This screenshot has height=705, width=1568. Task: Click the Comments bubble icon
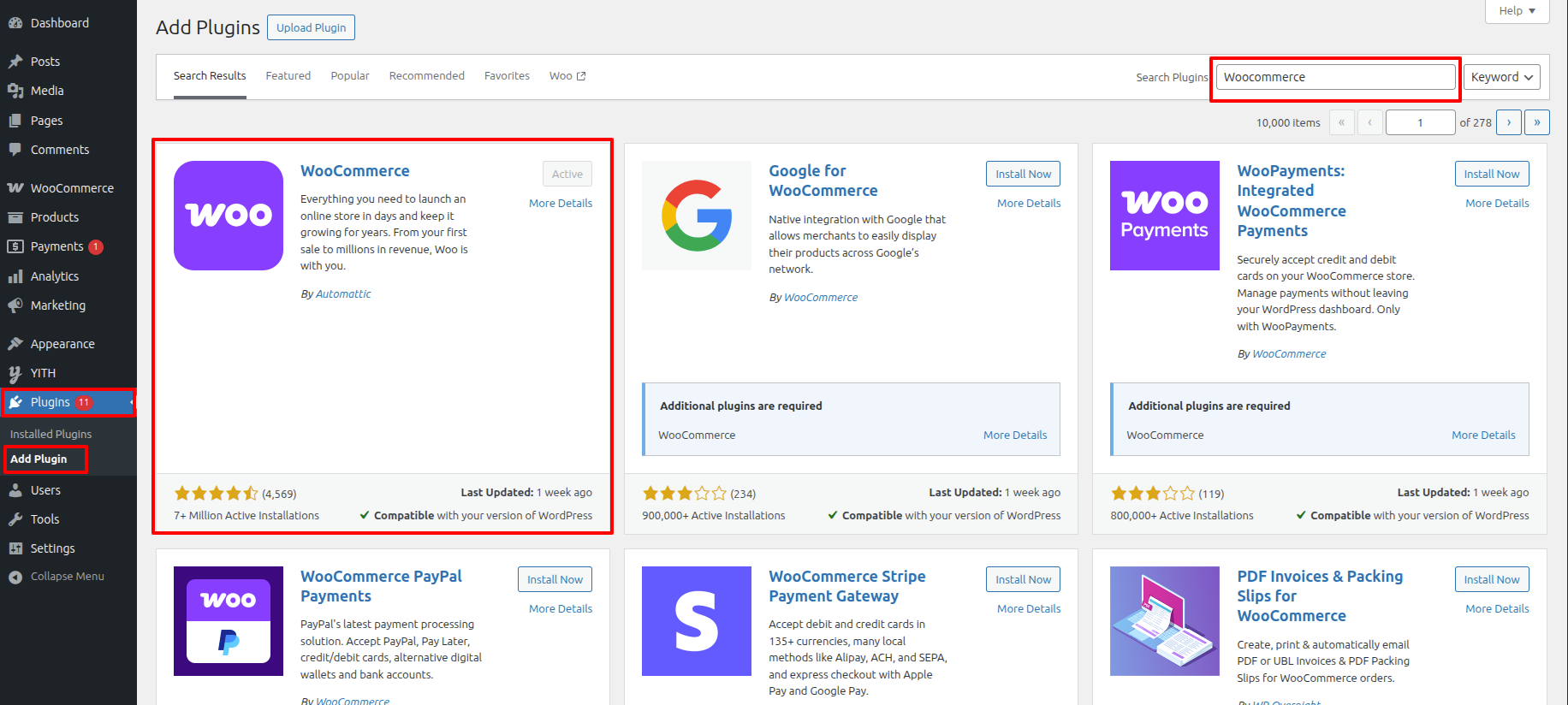pos(15,150)
